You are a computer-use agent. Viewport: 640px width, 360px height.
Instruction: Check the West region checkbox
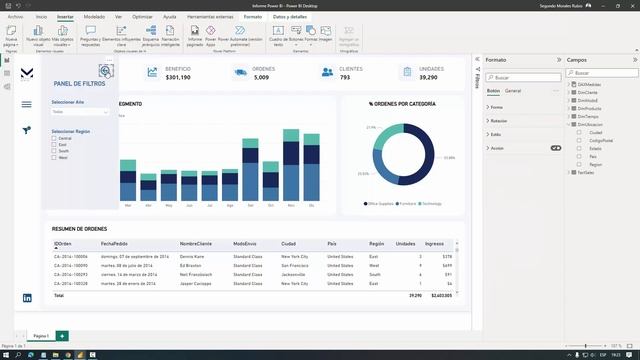click(x=54, y=158)
